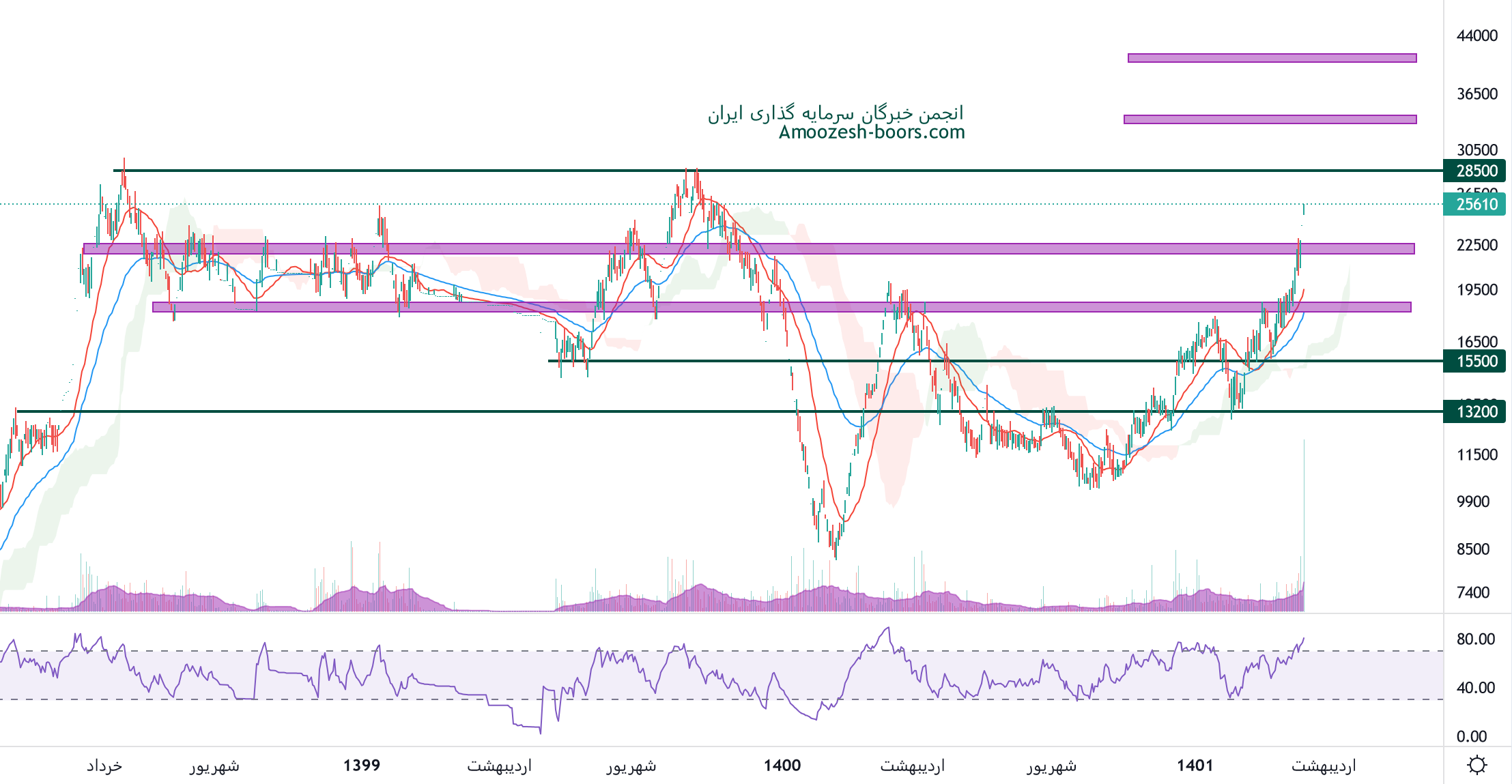Open chart settings gear icon
Screen dimensions: 1512x784
(1477, 765)
